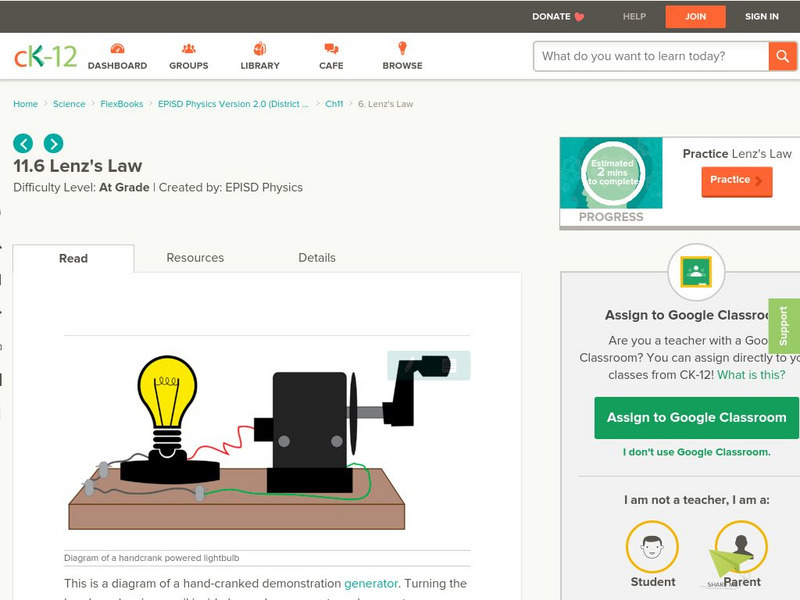Click 'I don't use Google Classroom.' link
The image size is (800, 600).
pyautogui.click(x=696, y=452)
